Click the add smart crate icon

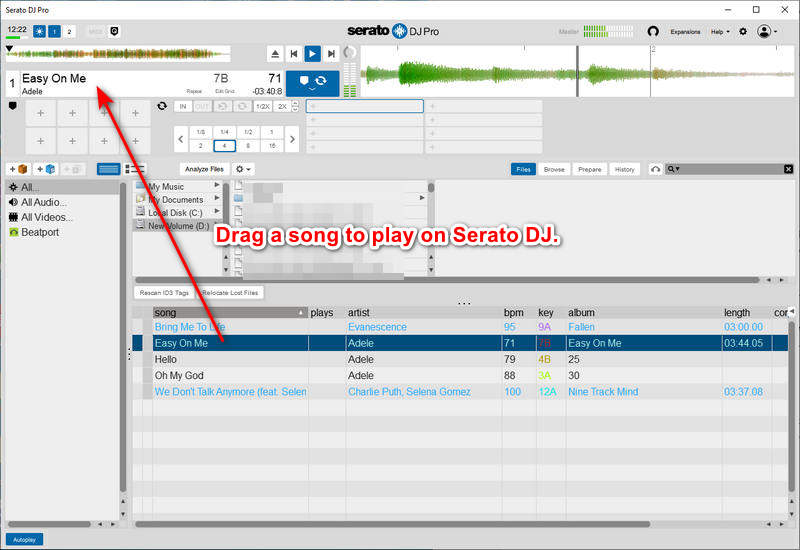click(x=47, y=169)
